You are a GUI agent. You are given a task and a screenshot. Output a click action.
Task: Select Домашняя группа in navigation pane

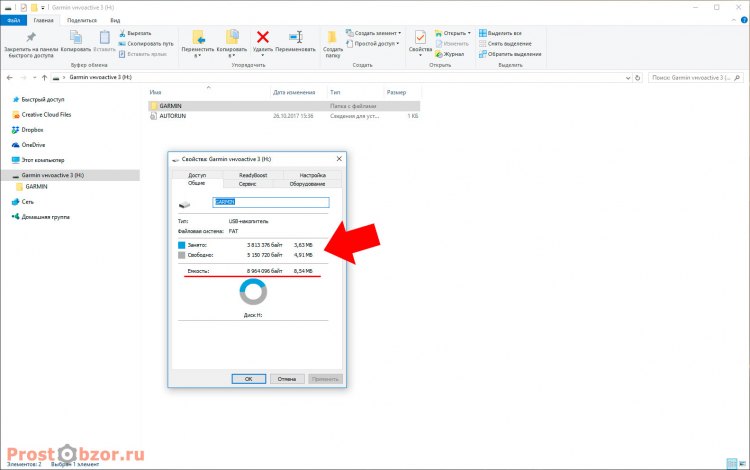pos(41,217)
